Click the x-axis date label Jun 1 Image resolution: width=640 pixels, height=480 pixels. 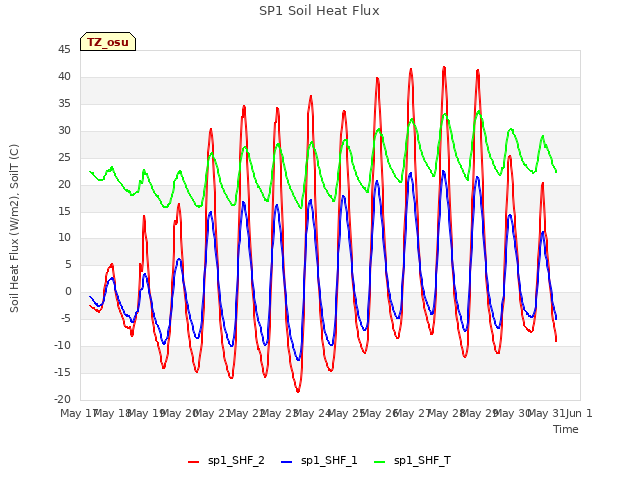click(579, 413)
